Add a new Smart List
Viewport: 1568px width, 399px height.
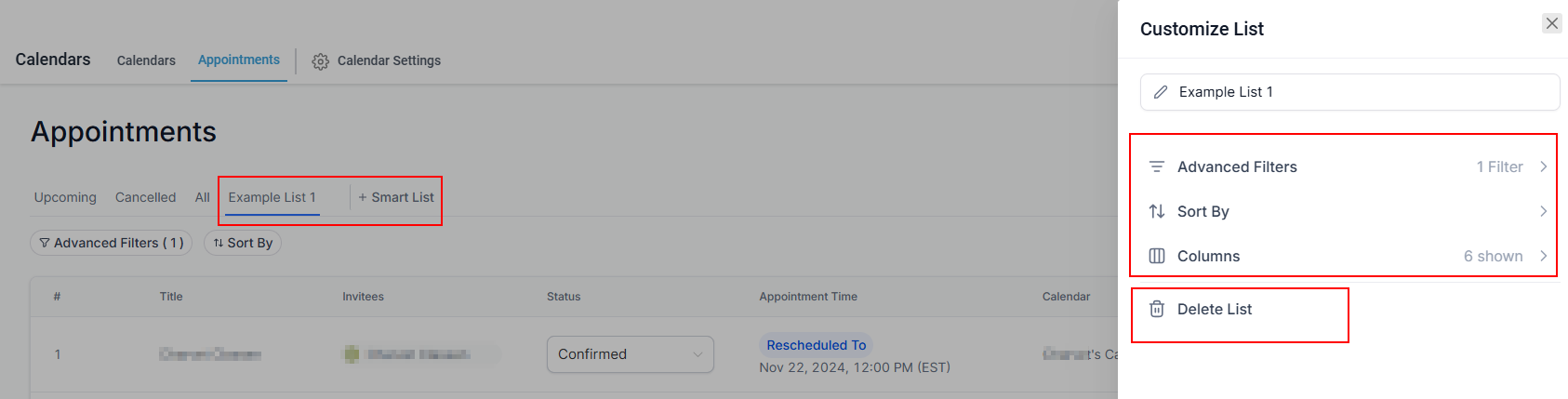tap(396, 197)
